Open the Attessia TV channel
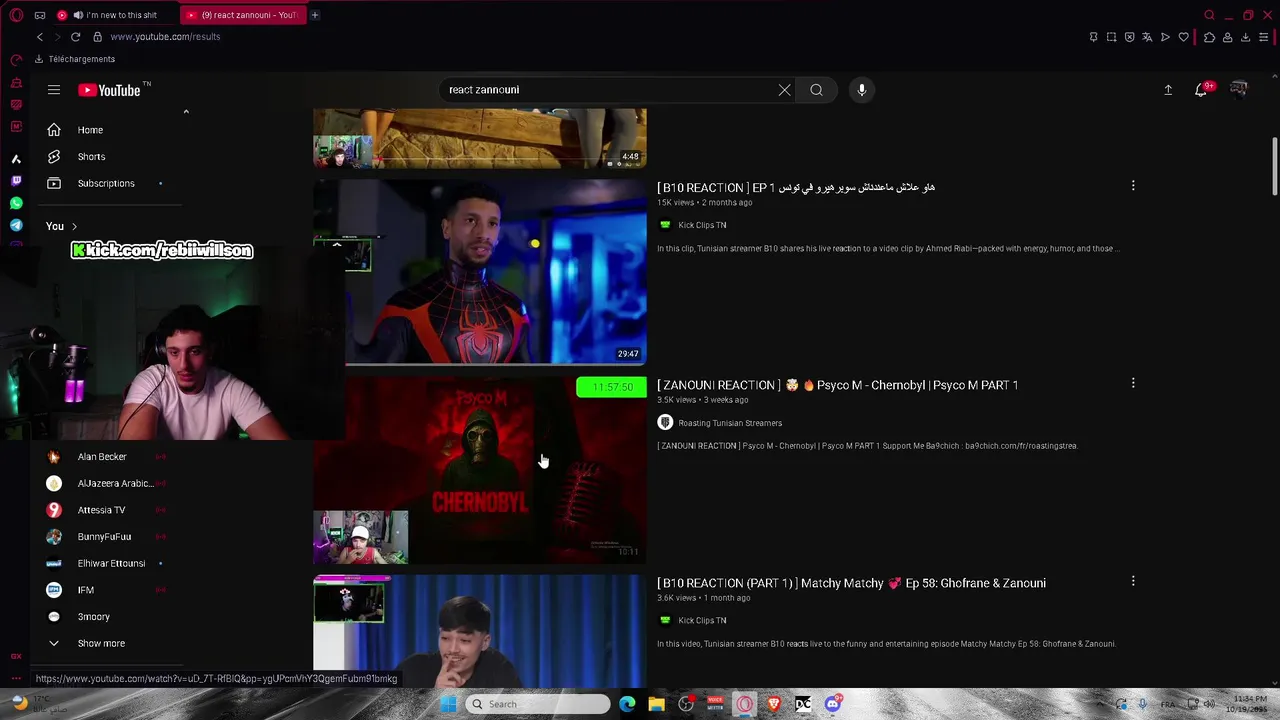This screenshot has height=720, width=1280. 101,510
